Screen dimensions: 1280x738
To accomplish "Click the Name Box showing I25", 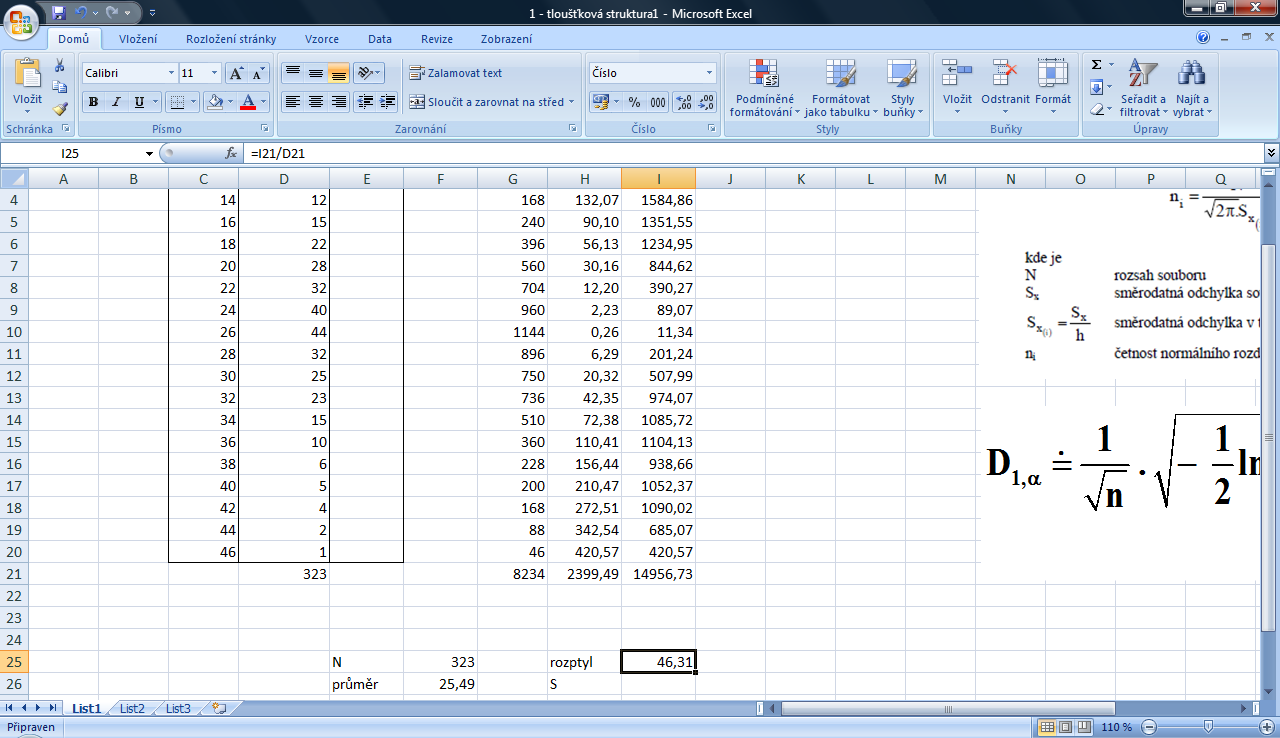I will [72, 153].
